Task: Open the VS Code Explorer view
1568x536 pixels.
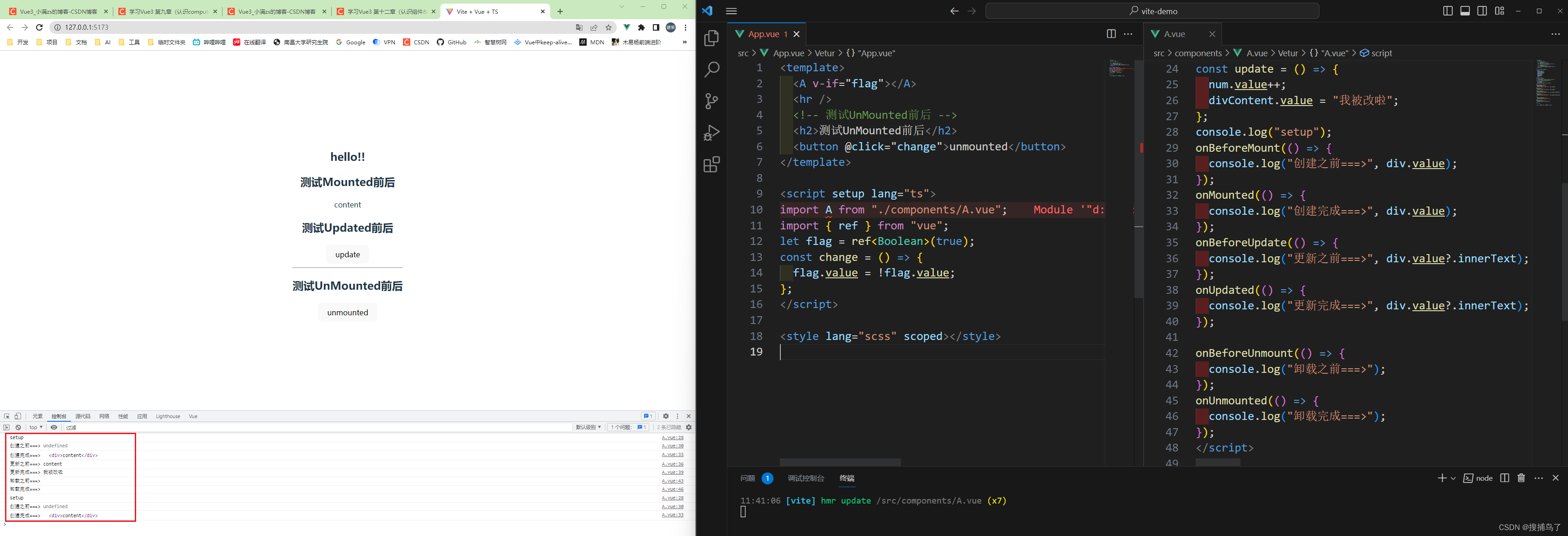Action: [711, 38]
